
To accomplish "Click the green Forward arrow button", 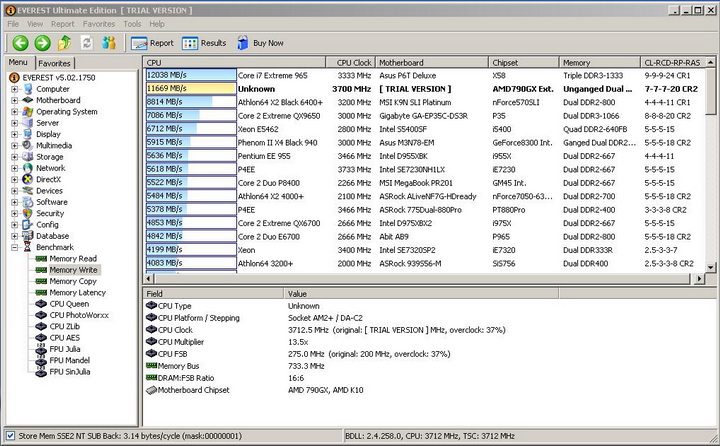I will click(42, 43).
